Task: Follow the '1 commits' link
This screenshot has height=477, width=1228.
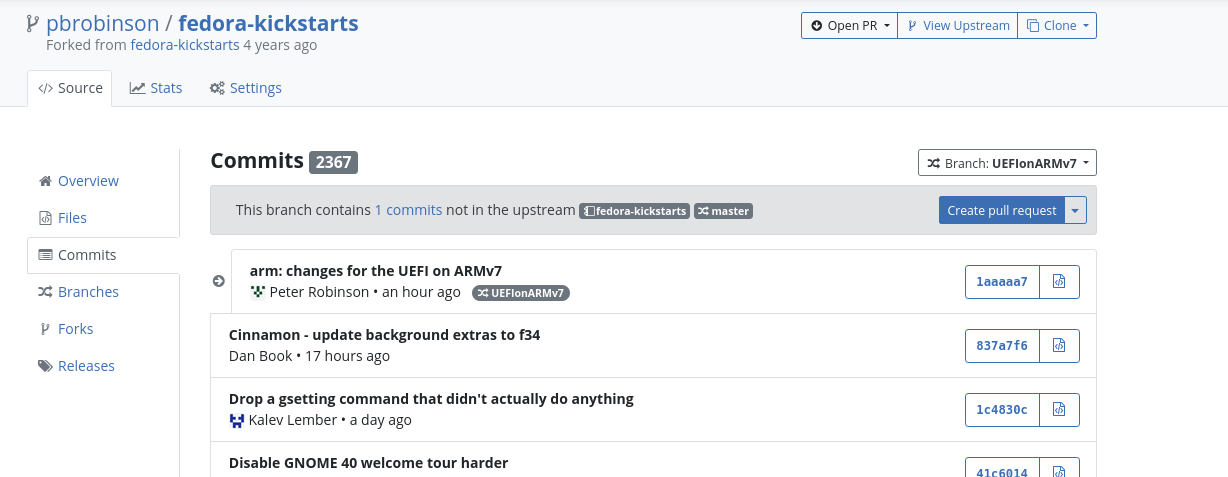Action: tap(408, 210)
